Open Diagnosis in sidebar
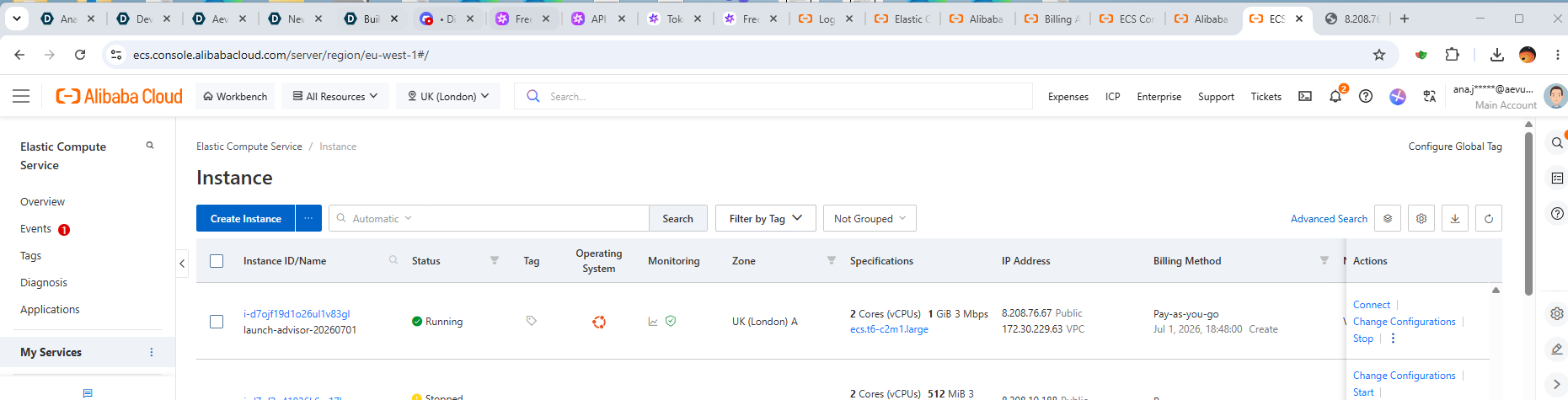Viewport: 1568px width, 400px height. click(x=44, y=282)
